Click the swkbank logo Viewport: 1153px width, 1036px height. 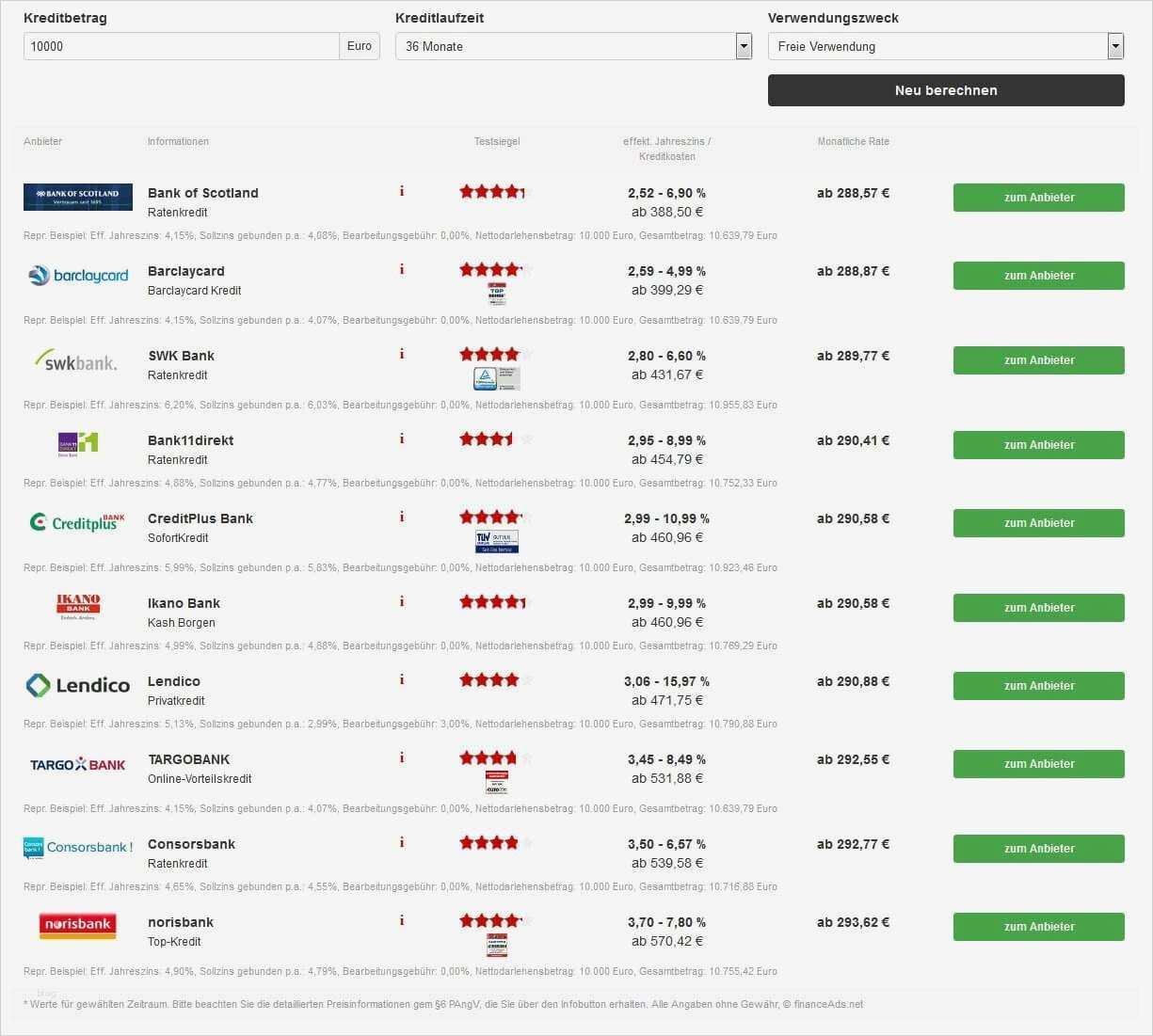[x=75, y=360]
